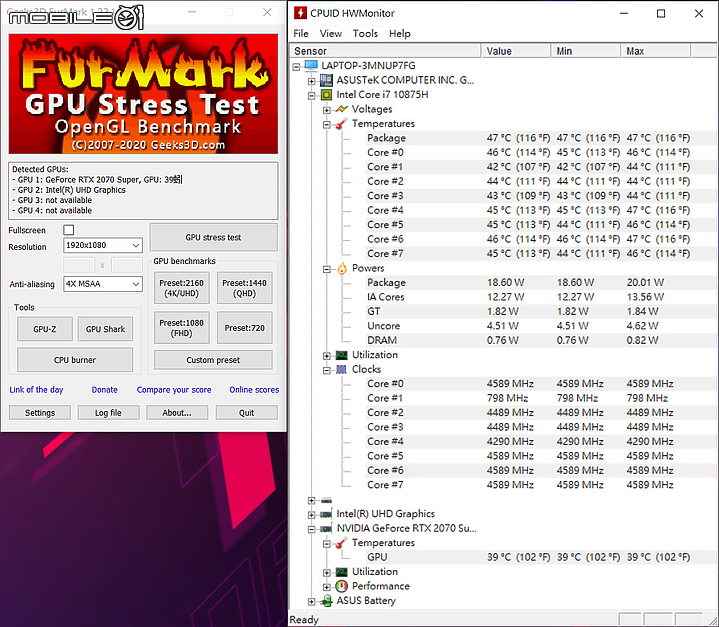Open the Log file button
This screenshot has width=719, height=627.
coord(108,412)
